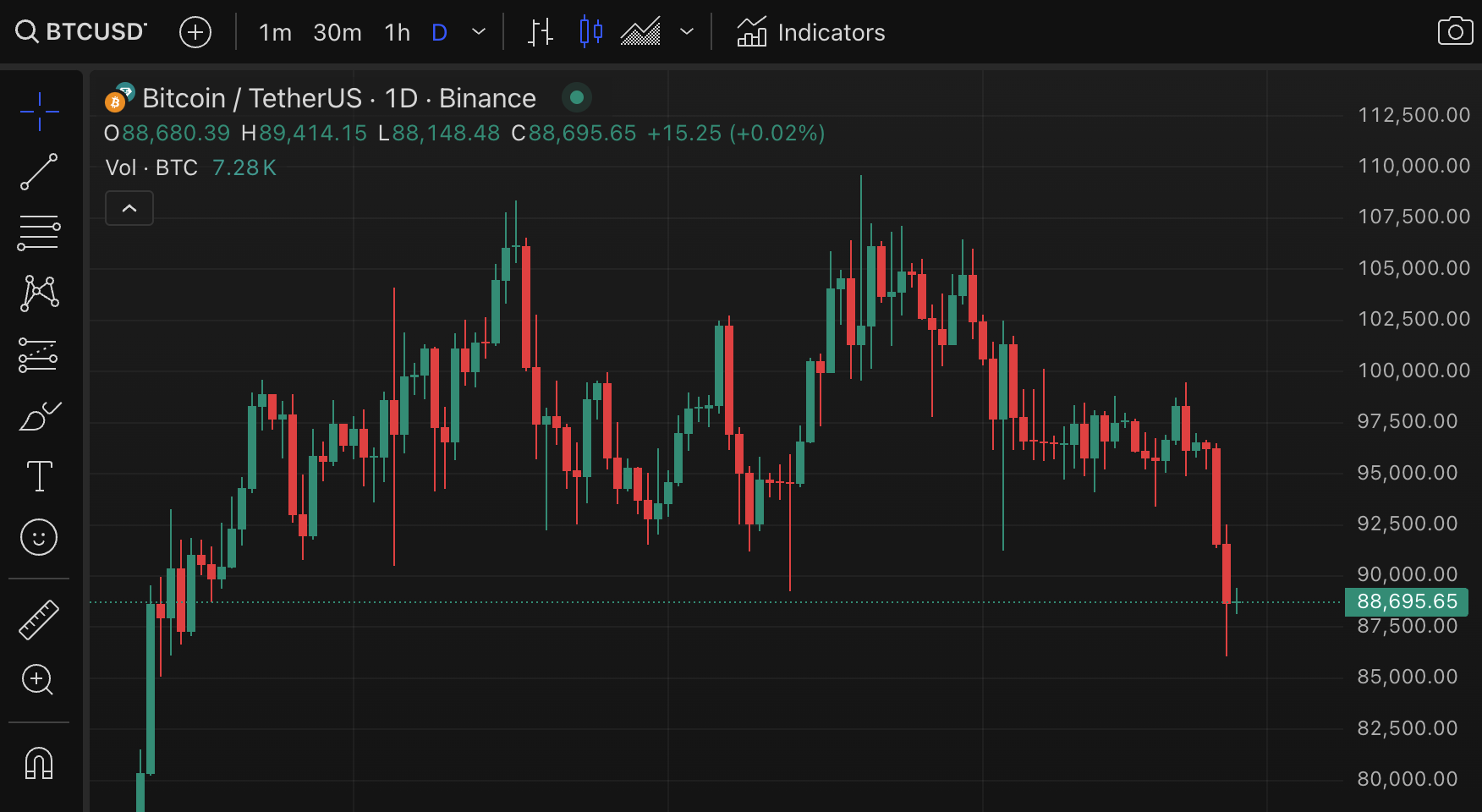The image size is (1482, 812).
Task: Switch to 1m timeframe
Action: point(275,32)
